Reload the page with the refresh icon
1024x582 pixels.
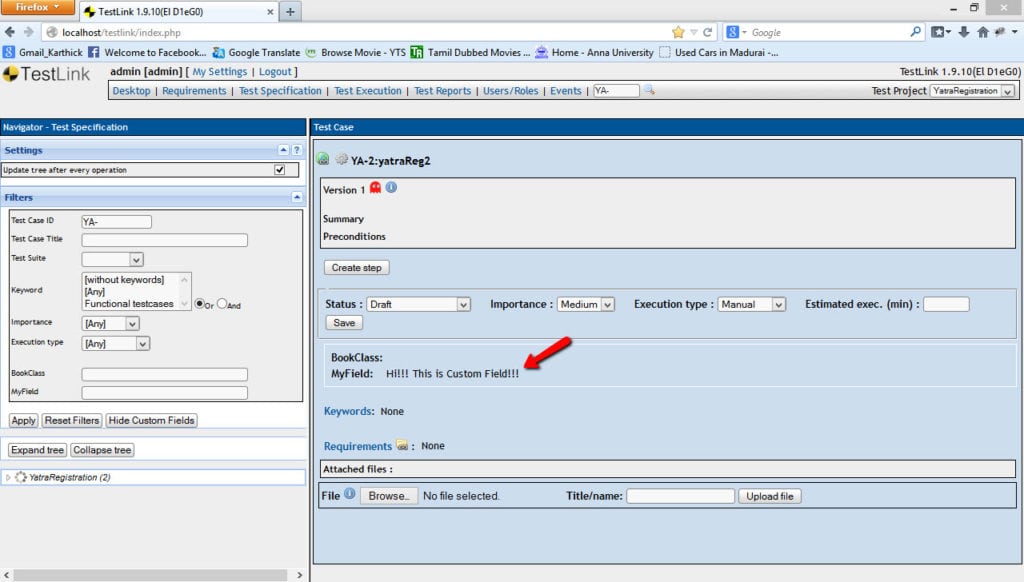pos(707,32)
